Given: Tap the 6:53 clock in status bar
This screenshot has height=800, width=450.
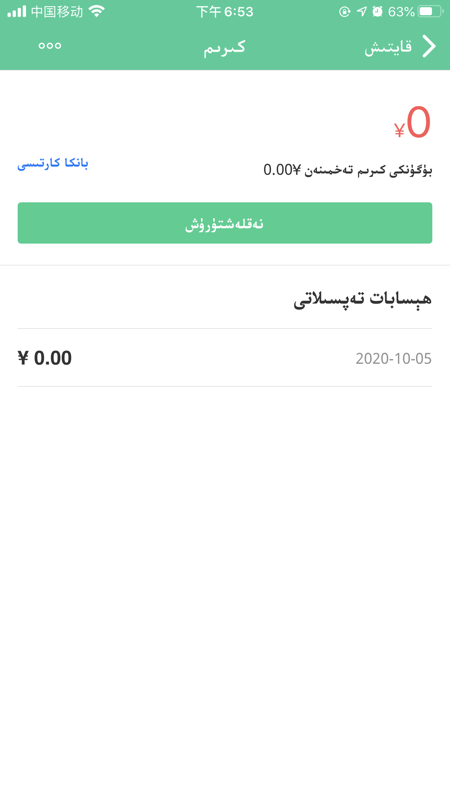Looking at the screenshot, I should point(225,11).
